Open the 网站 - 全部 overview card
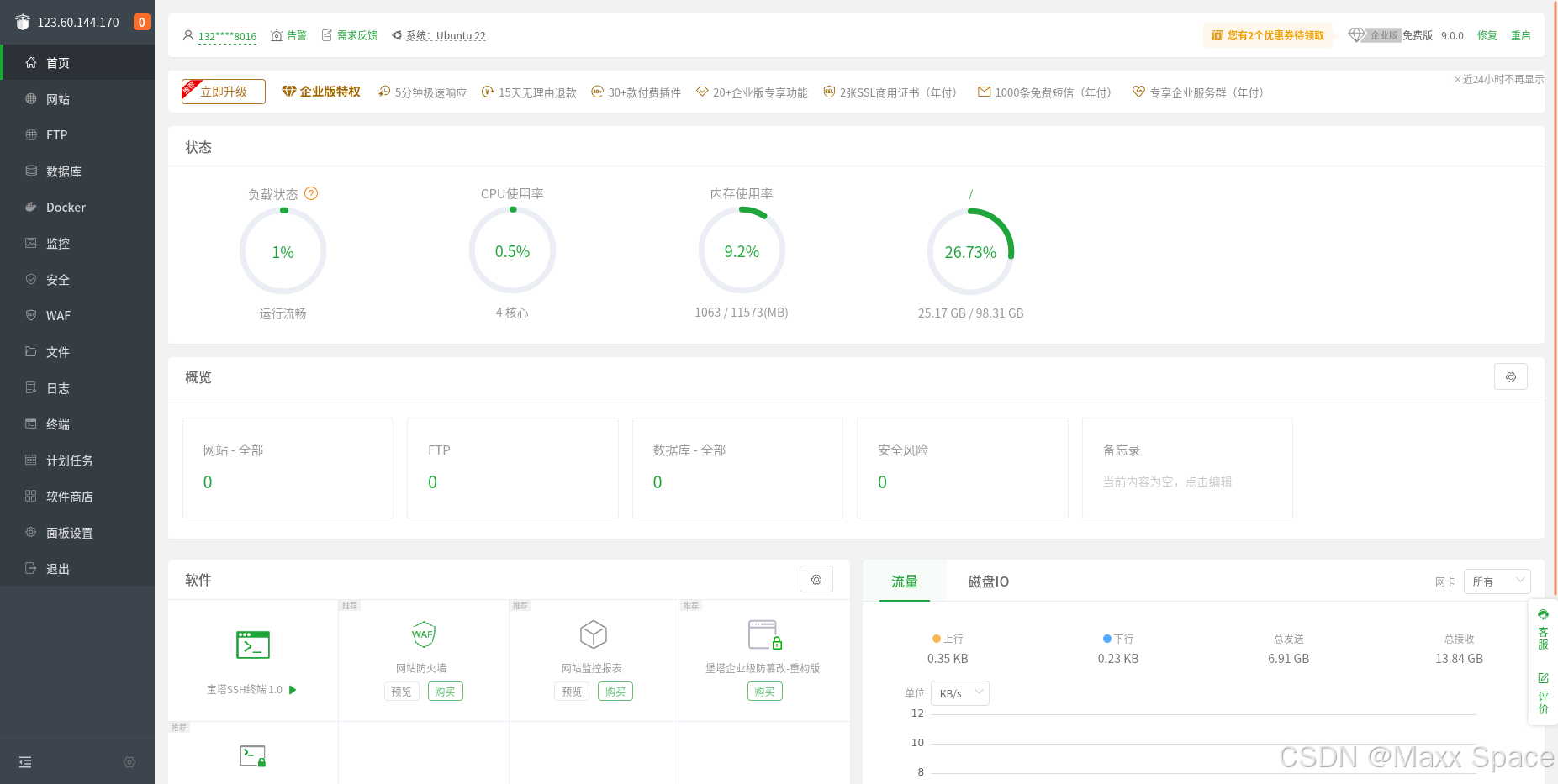The height and width of the screenshot is (784, 1558). pyautogui.click(x=288, y=468)
